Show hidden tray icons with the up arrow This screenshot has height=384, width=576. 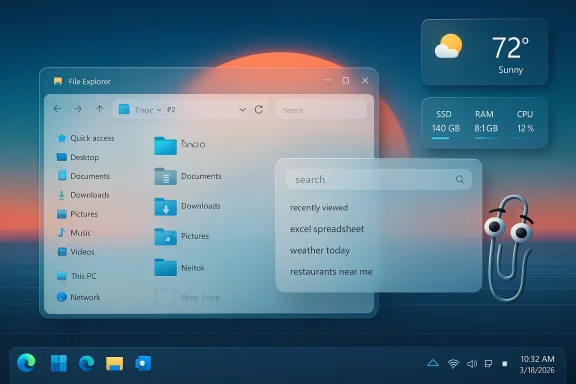433,363
